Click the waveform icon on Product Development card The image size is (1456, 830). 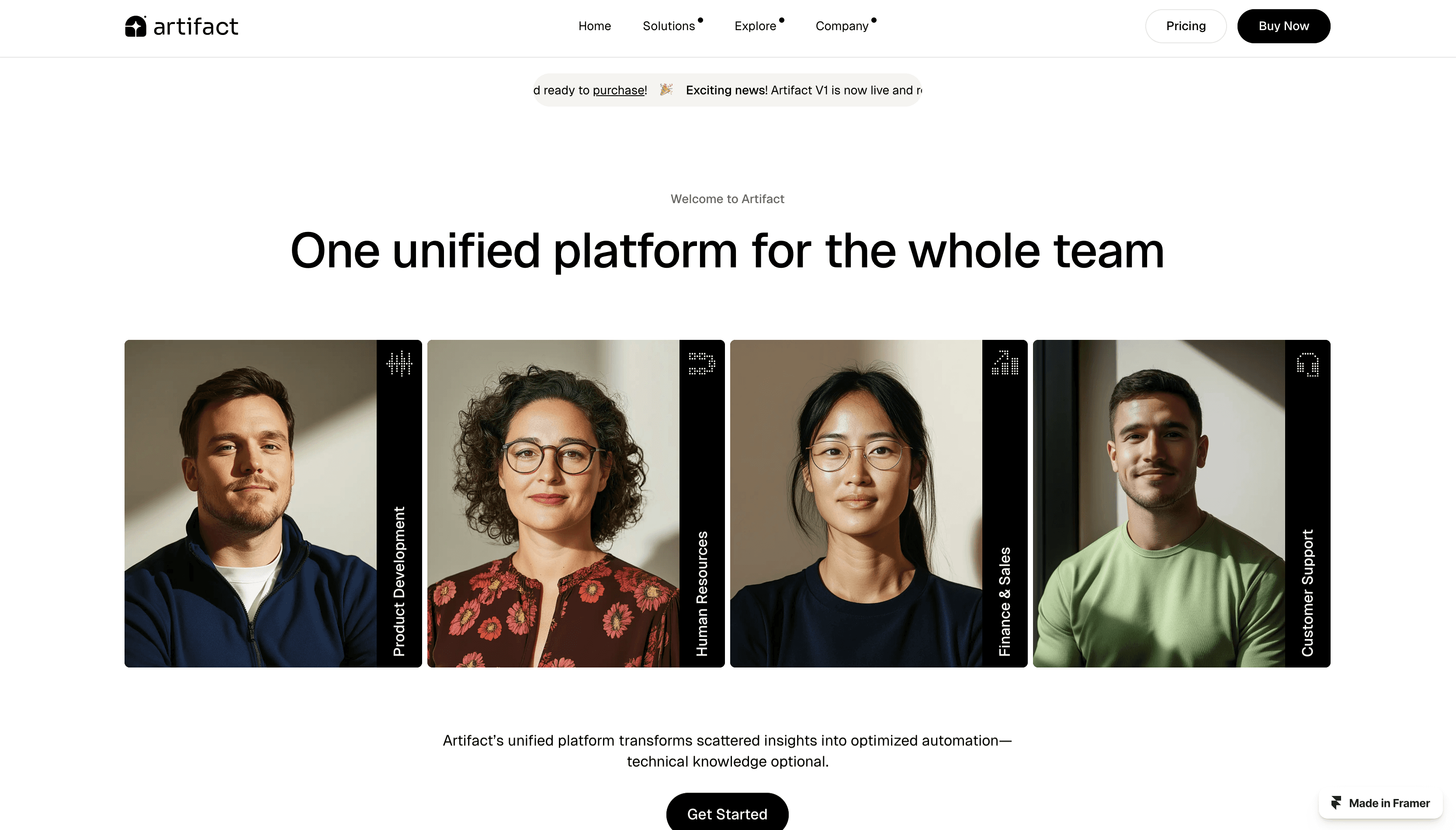pos(399,363)
